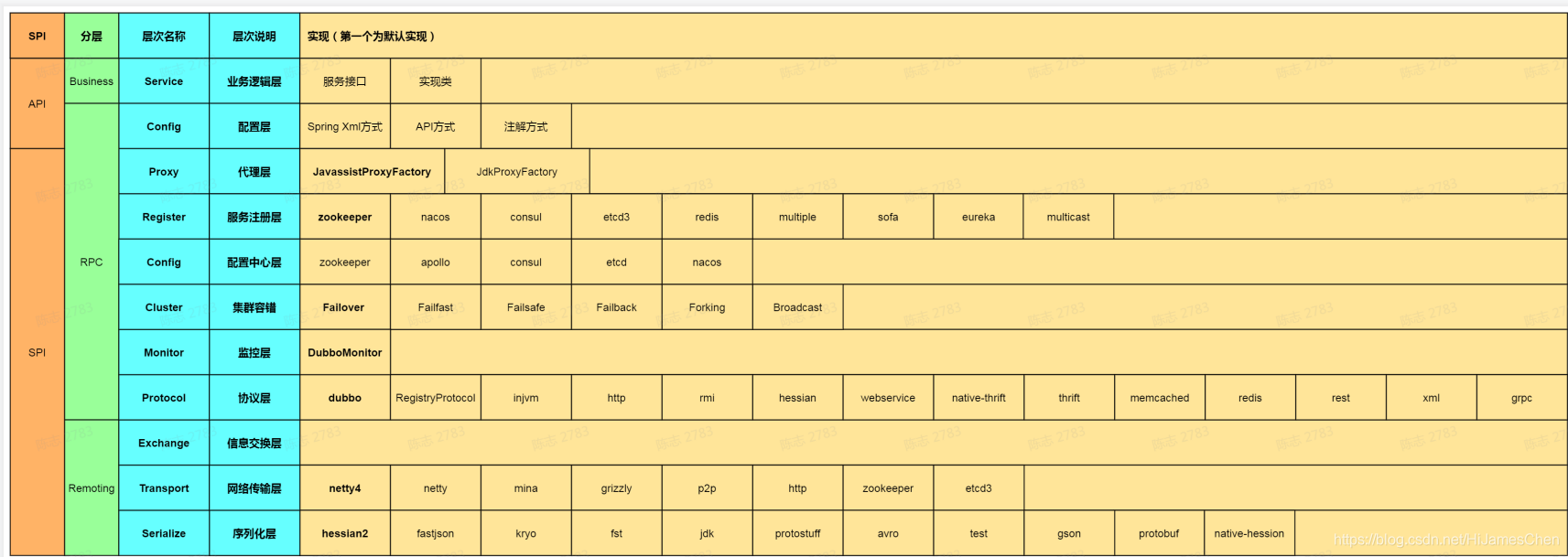Click the native-thrift cell
This screenshot has height=557, width=1568.
click(x=979, y=399)
